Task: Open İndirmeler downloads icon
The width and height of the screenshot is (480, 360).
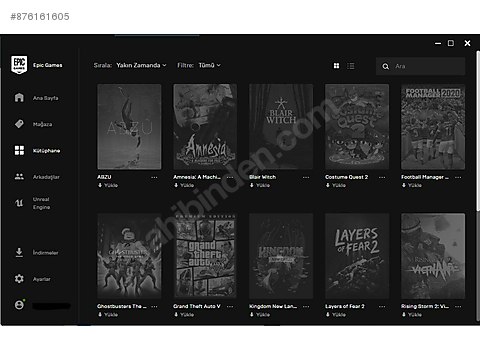Action: tap(19, 252)
